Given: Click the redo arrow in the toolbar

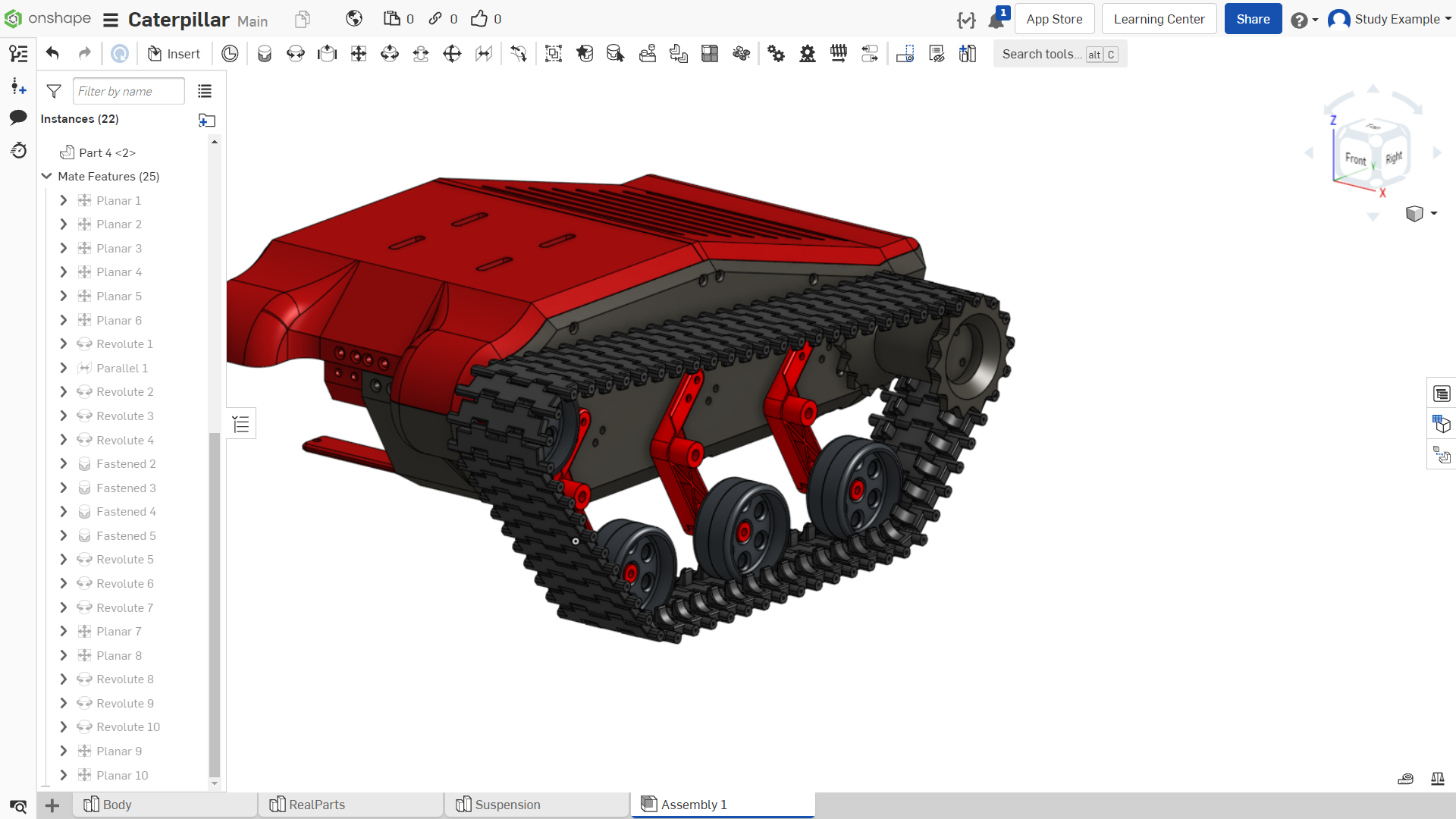Looking at the screenshot, I should [x=85, y=54].
